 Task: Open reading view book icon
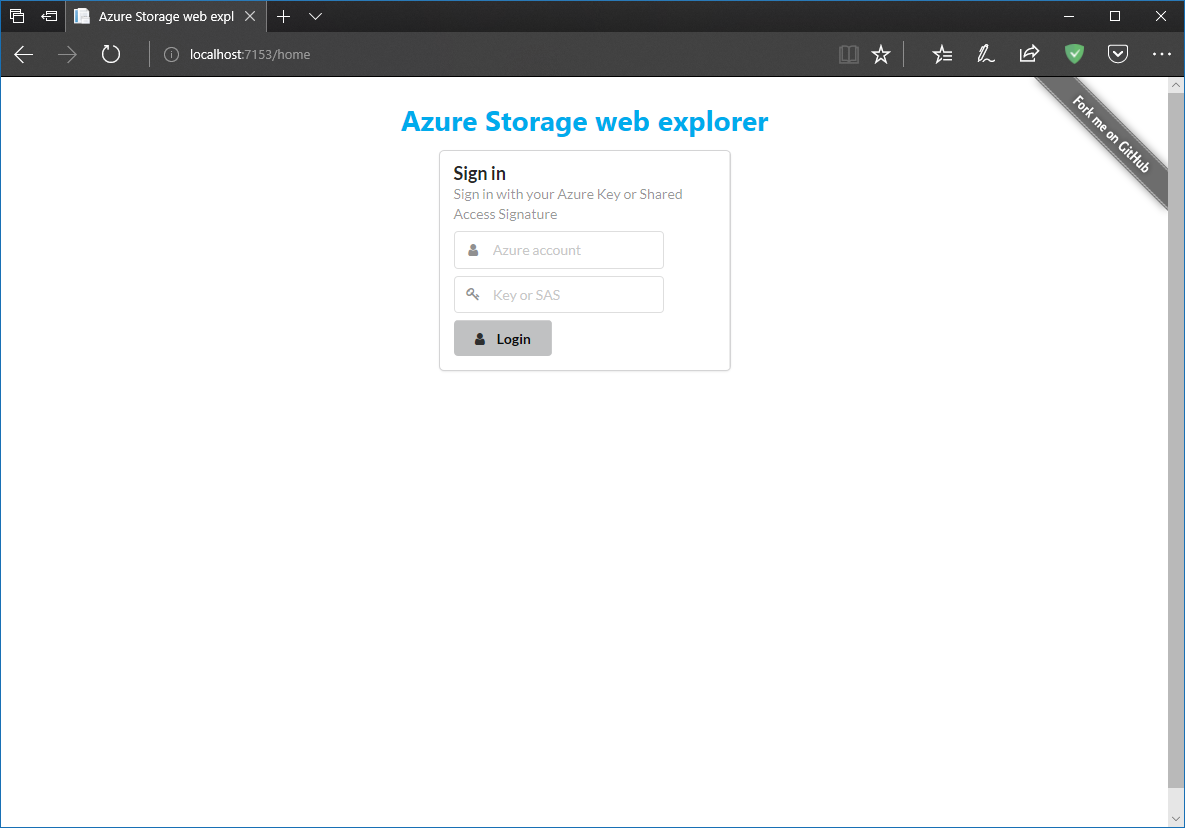point(849,54)
